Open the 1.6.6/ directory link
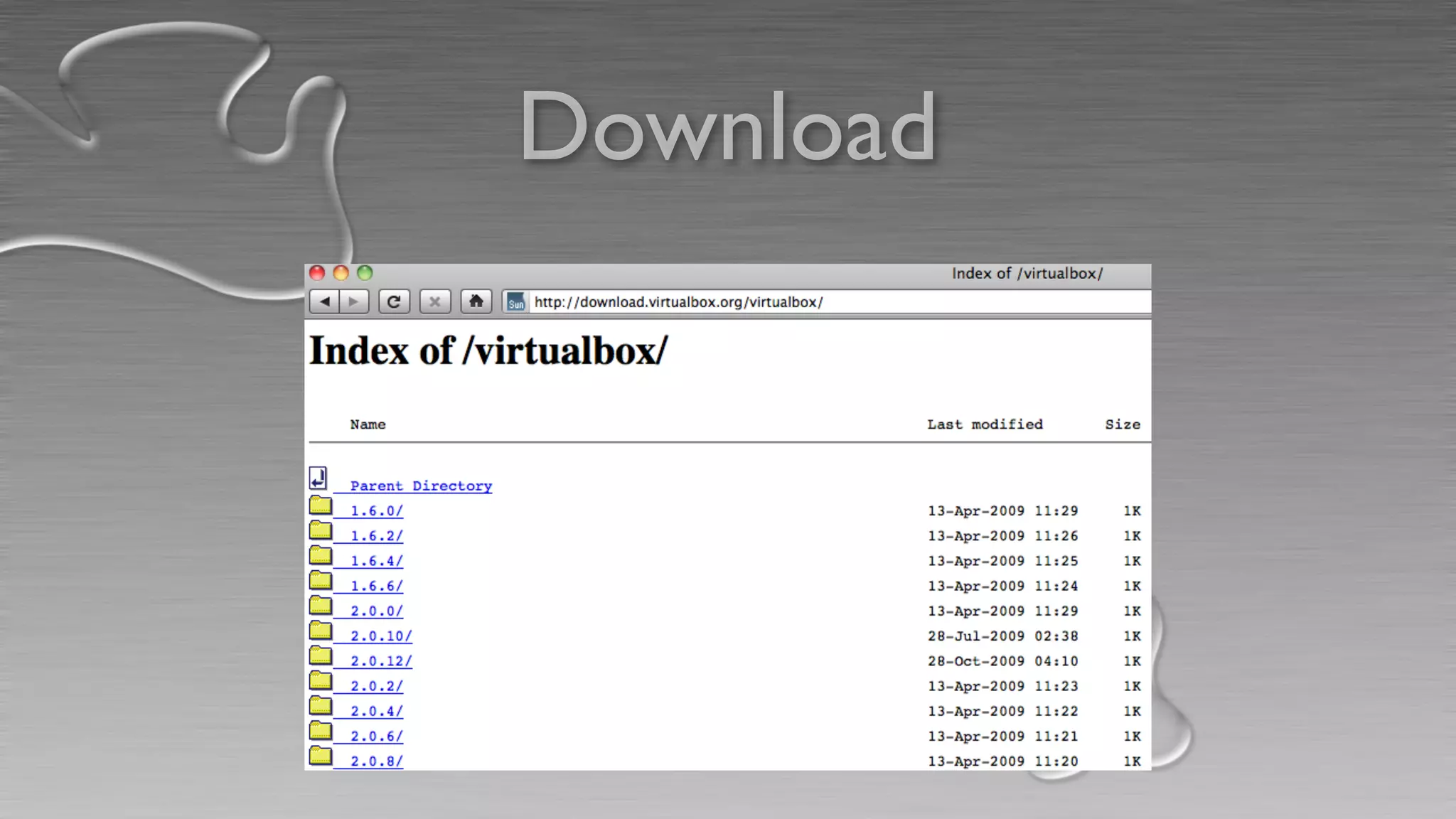Screen dimensions: 1456x819 pyautogui.click(x=377, y=586)
